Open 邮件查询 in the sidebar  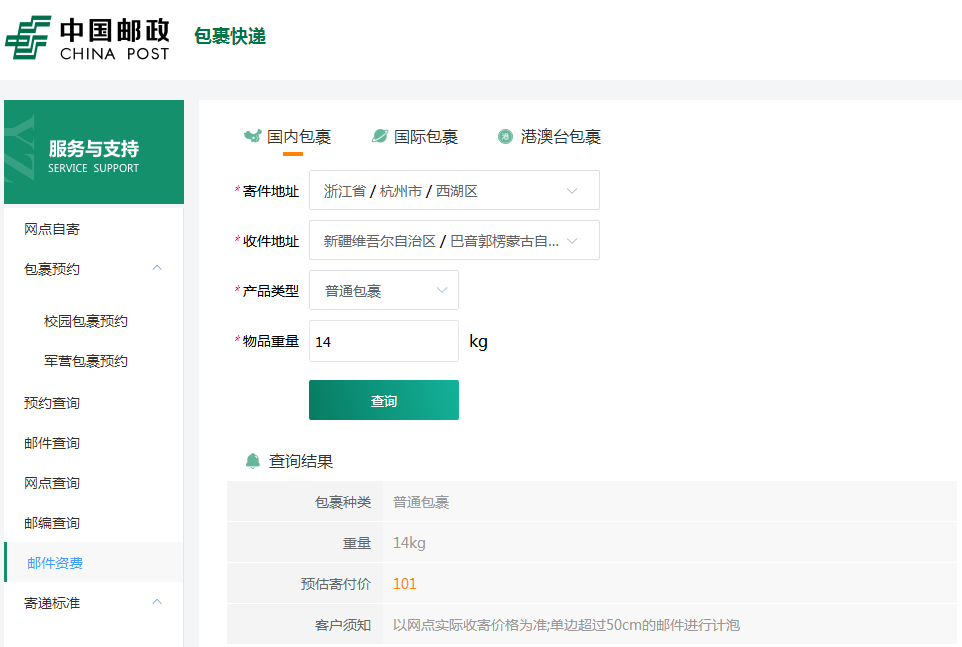tap(52, 443)
